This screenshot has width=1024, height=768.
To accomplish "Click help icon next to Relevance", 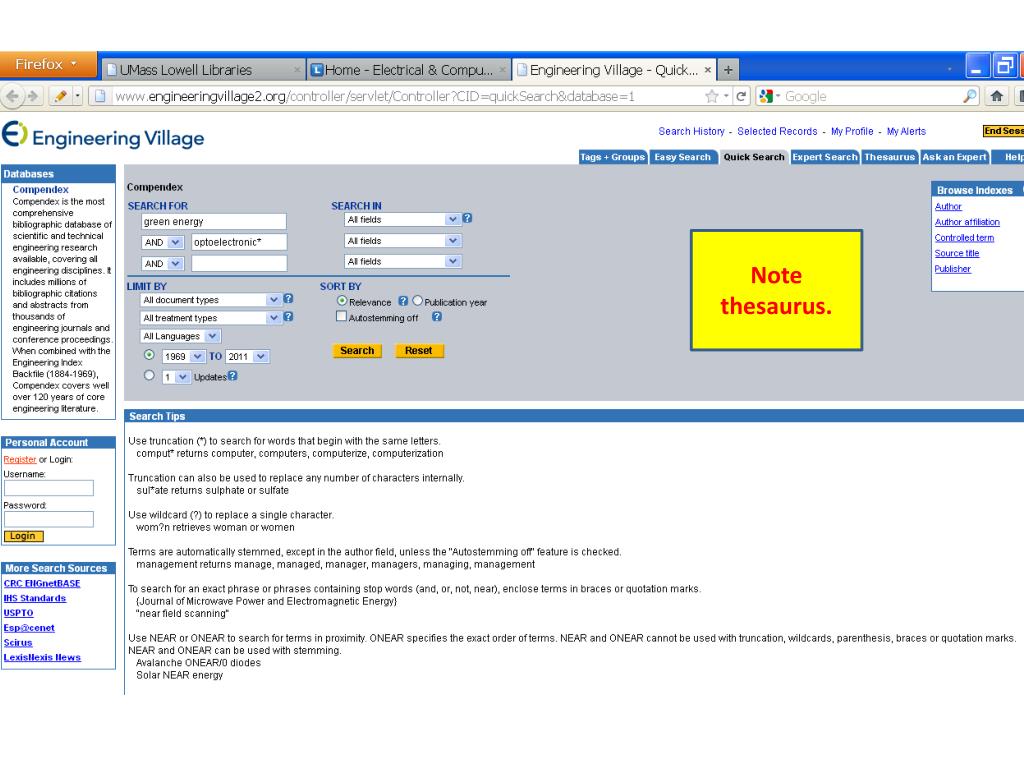I will click(x=403, y=301).
